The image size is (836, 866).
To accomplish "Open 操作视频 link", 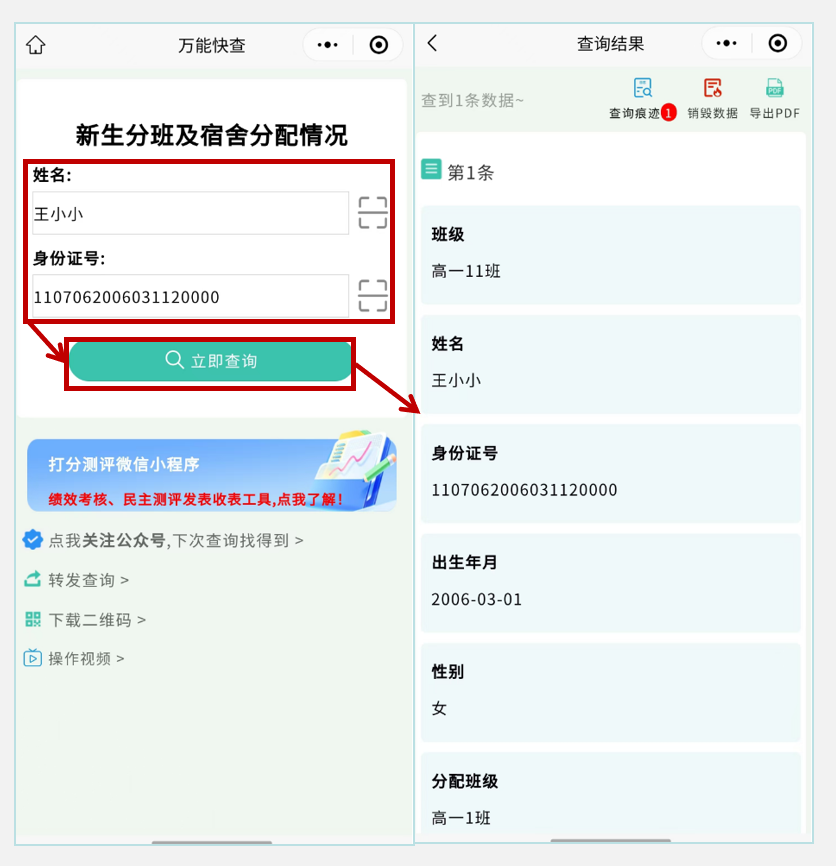I will (x=86, y=658).
